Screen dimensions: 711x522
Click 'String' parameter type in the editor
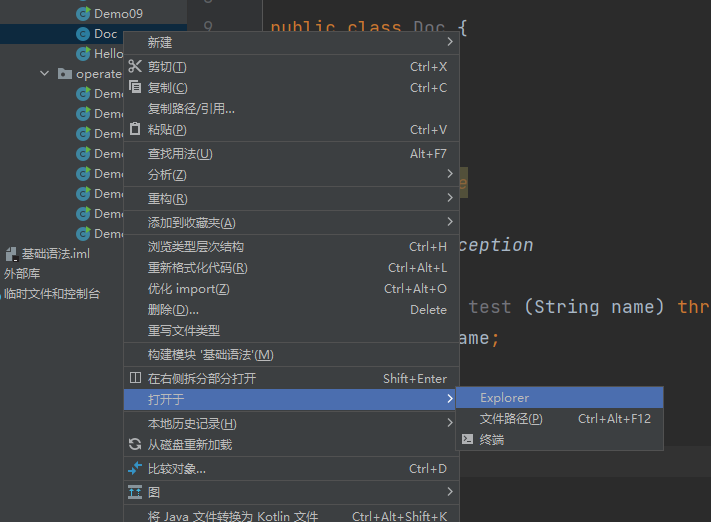[x=567, y=307]
